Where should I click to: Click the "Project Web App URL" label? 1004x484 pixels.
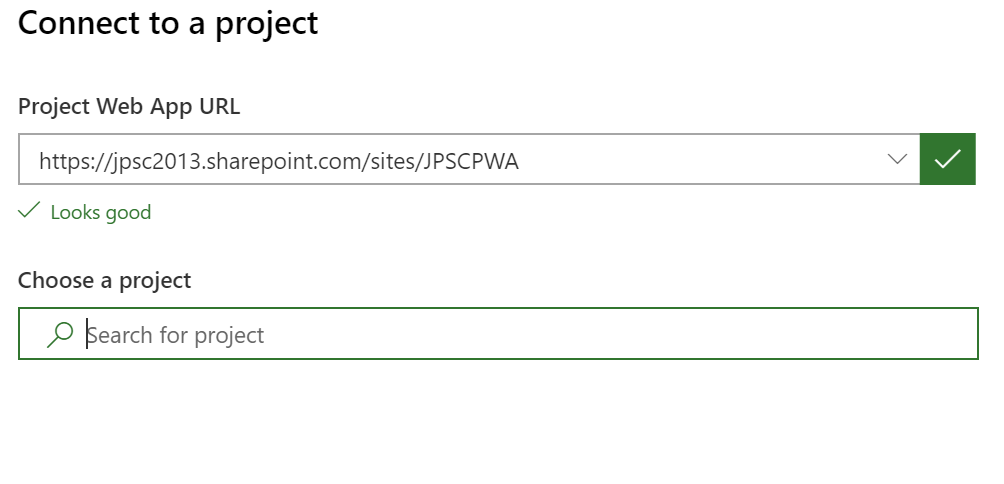pos(129,106)
